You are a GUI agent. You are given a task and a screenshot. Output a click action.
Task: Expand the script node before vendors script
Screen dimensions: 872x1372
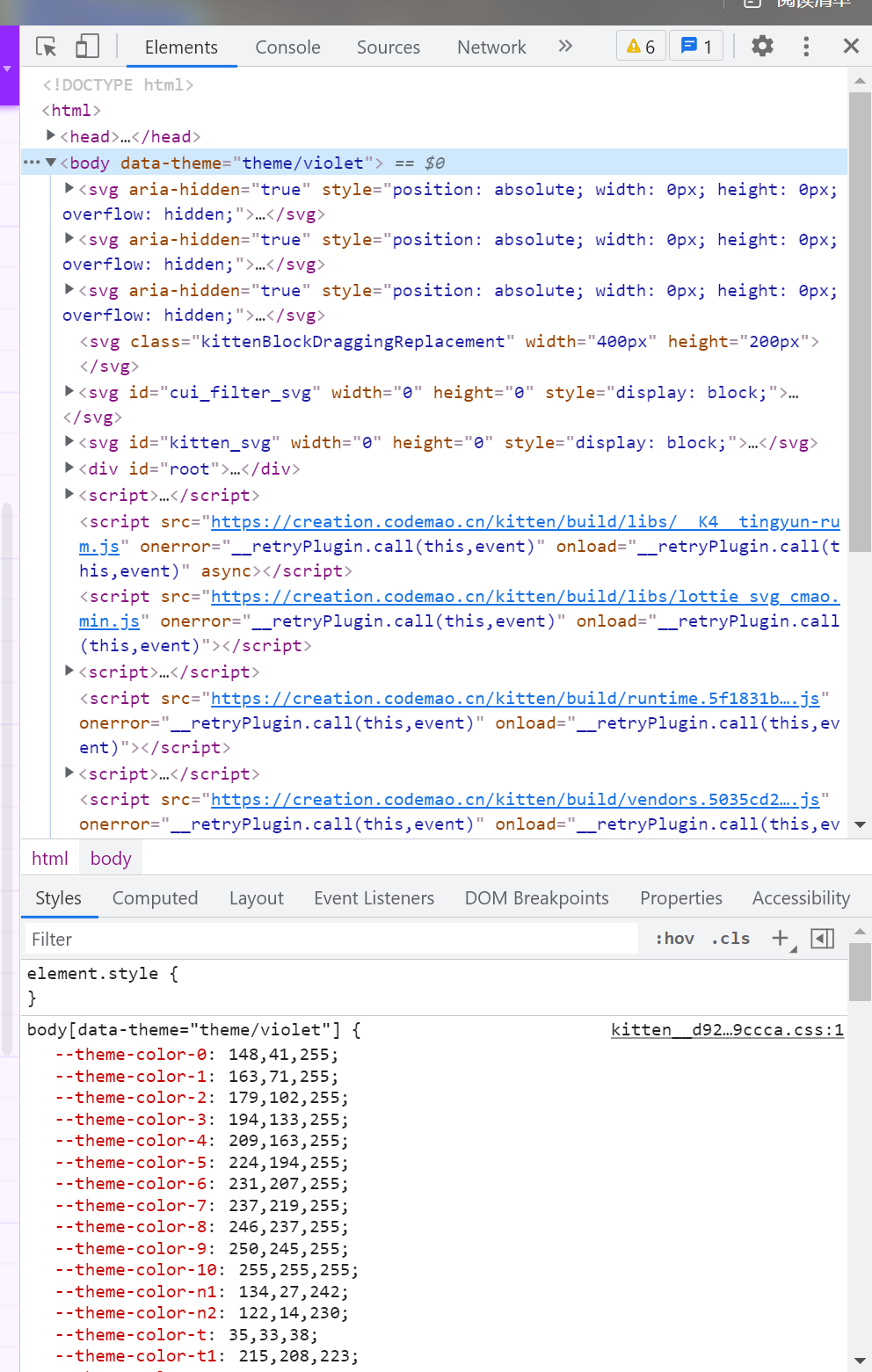click(69, 773)
